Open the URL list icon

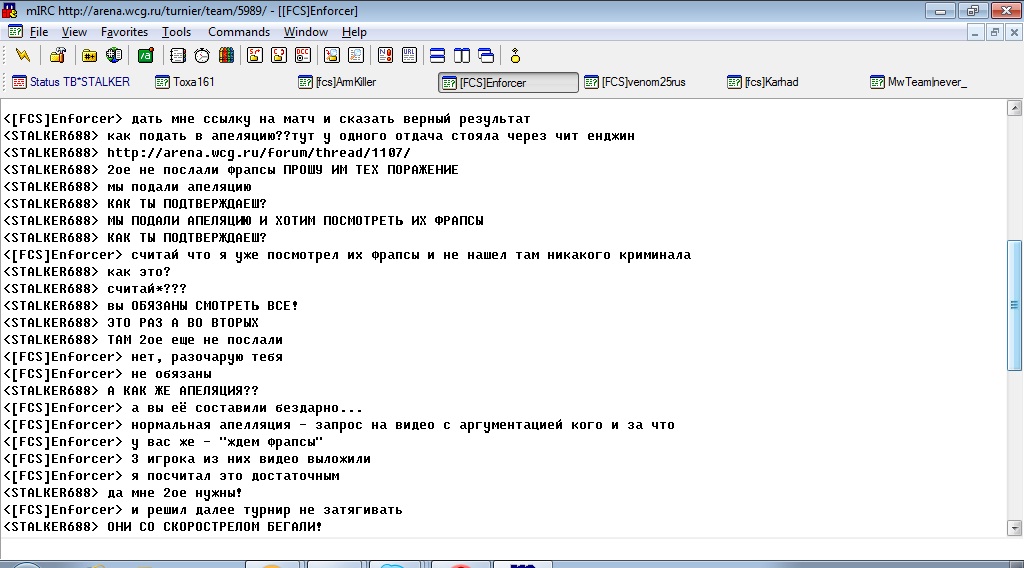(x=407, y=55)
